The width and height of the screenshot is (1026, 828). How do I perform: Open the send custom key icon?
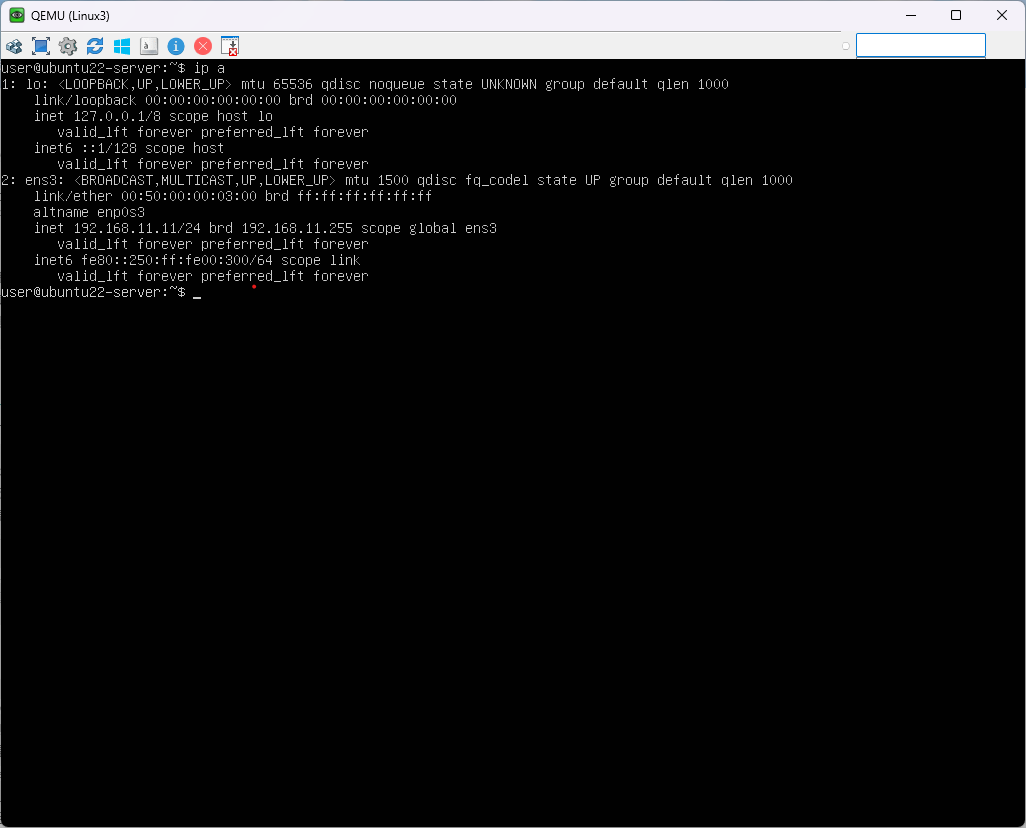click(x=149, y=46)
